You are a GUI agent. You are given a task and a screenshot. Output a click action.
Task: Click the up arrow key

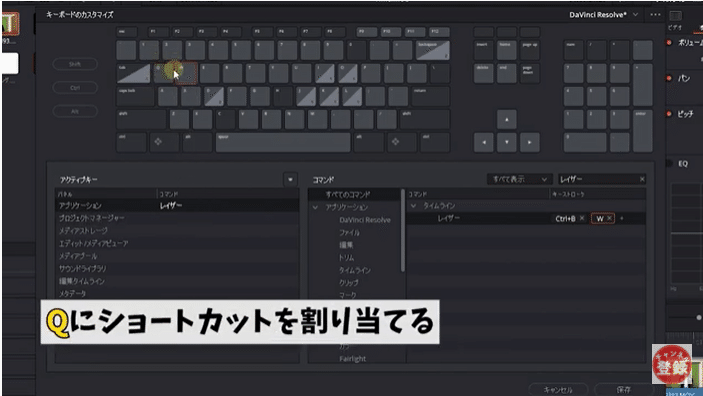click(507, 119)
